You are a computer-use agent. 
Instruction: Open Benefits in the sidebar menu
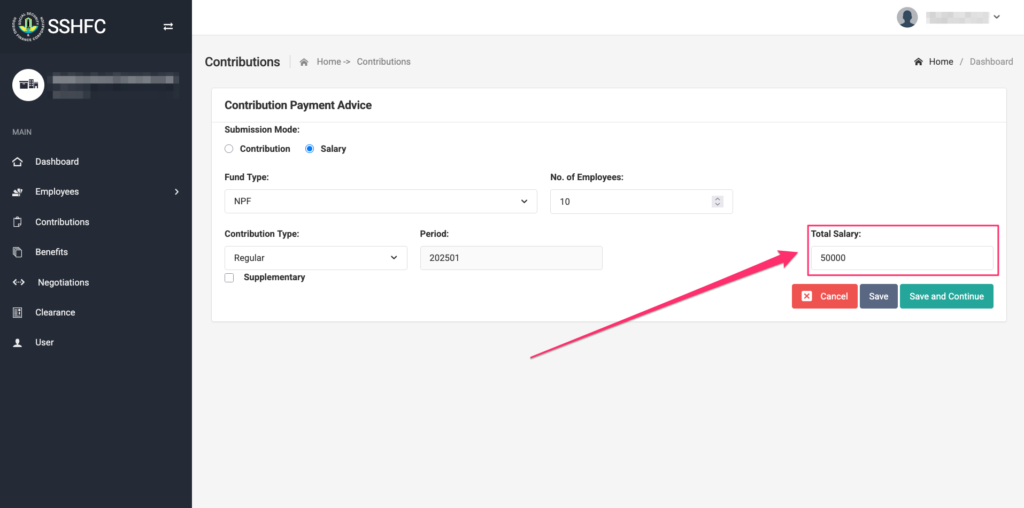52,252
